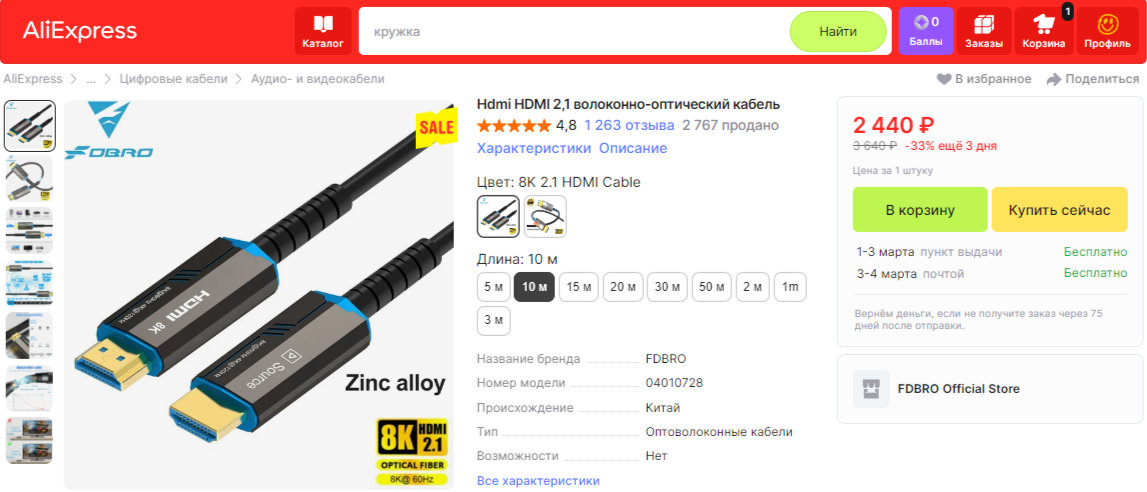Click the heart В избранное icon
1147x492 pixels.
[944, 79]
